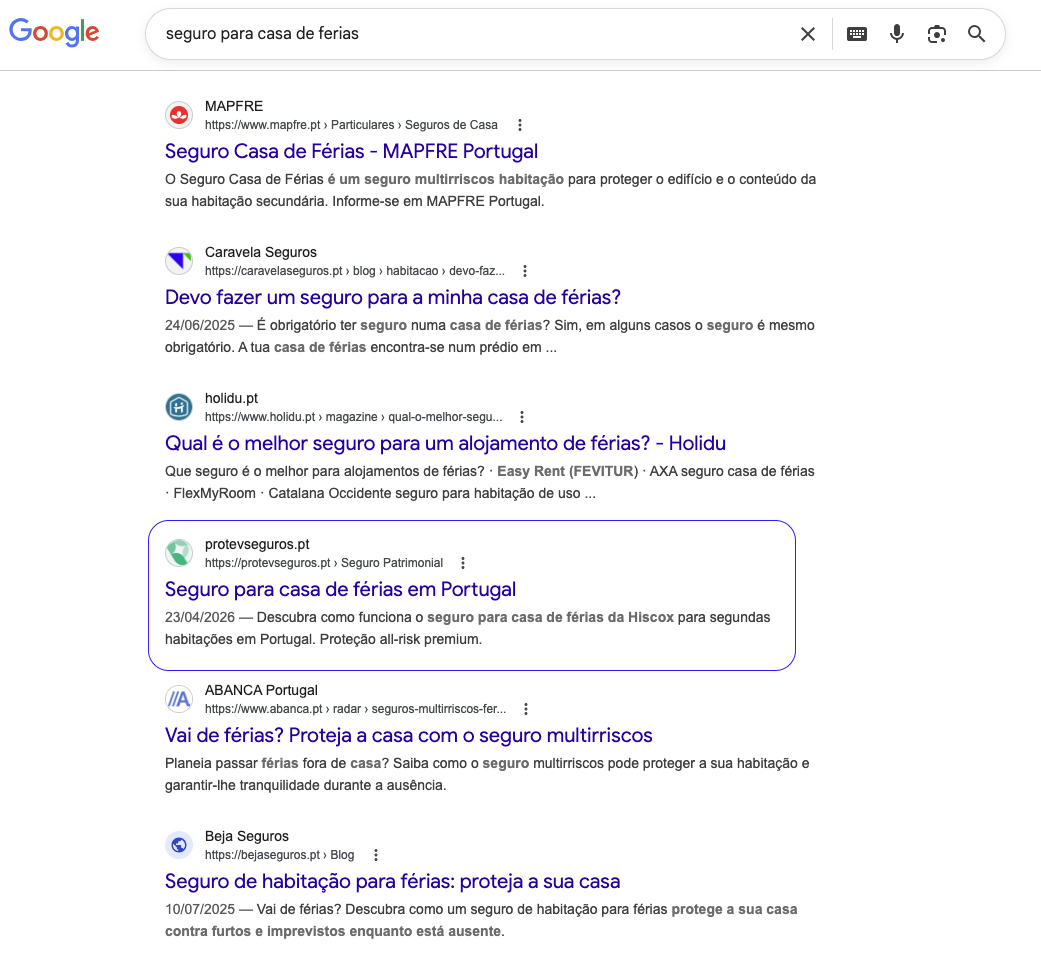
Task: Submit search with the magnifier icon
Action: [x=976, y=34]
